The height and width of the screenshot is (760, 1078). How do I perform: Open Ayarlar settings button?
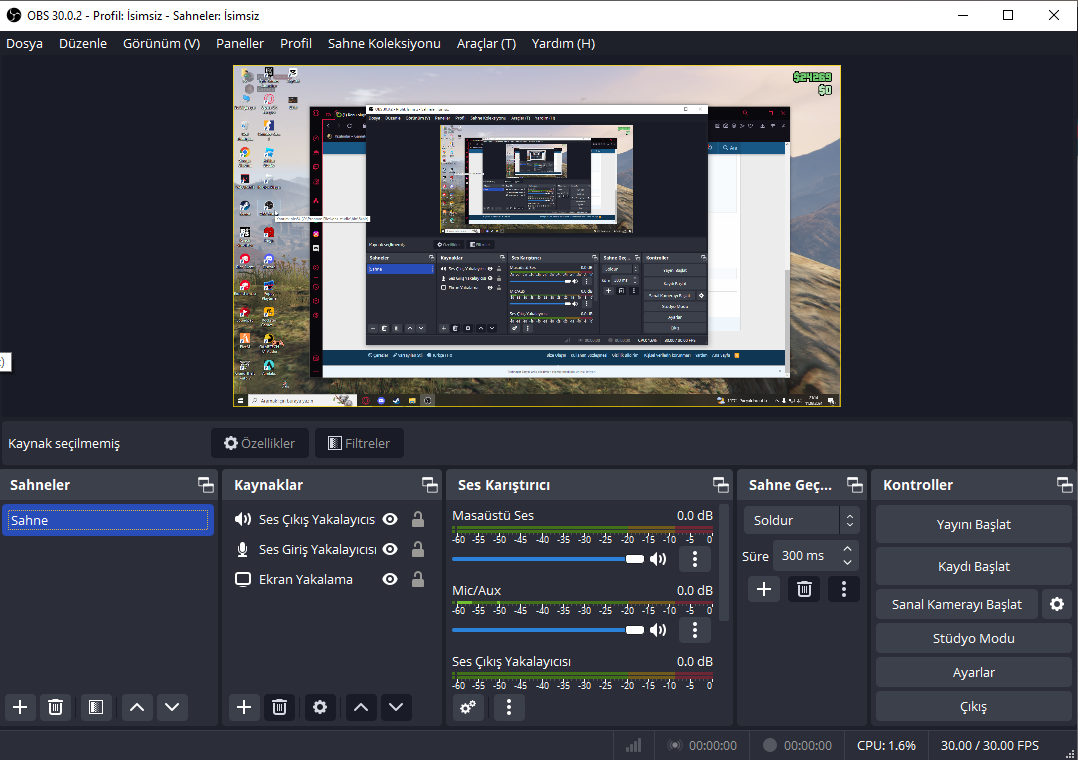click(x=974, y=673)
